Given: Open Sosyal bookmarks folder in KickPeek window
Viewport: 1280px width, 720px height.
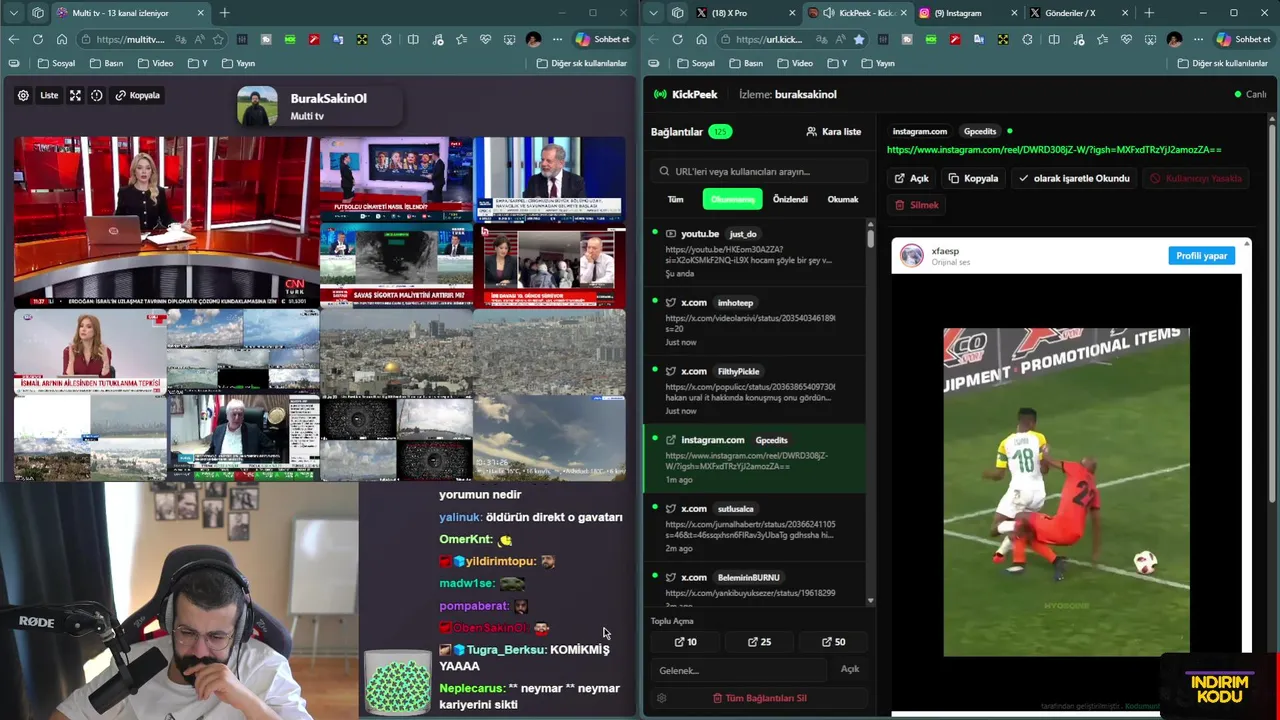Looking at the screenshot, I should point(696,63).
